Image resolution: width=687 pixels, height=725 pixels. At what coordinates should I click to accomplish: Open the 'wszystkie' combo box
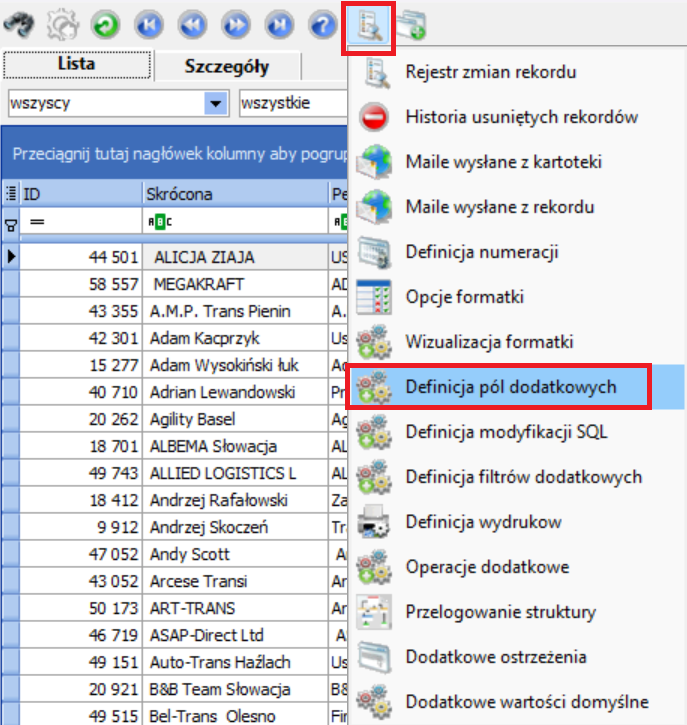coord(293,103)
